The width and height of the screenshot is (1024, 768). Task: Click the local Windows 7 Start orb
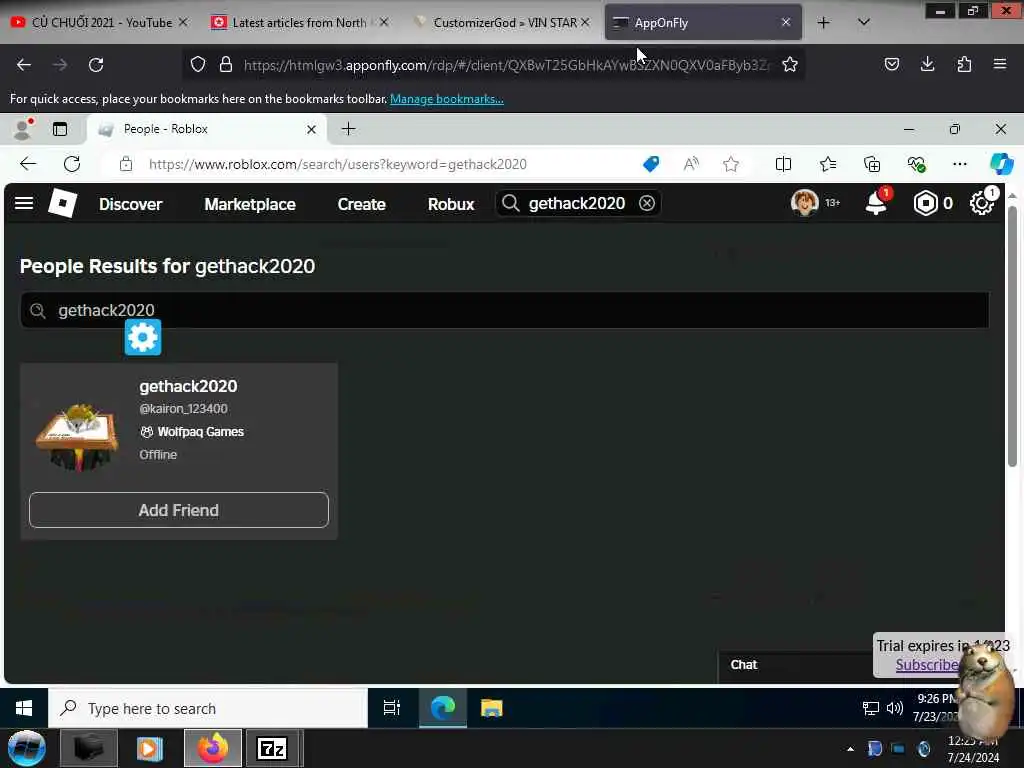coord(26,748)
